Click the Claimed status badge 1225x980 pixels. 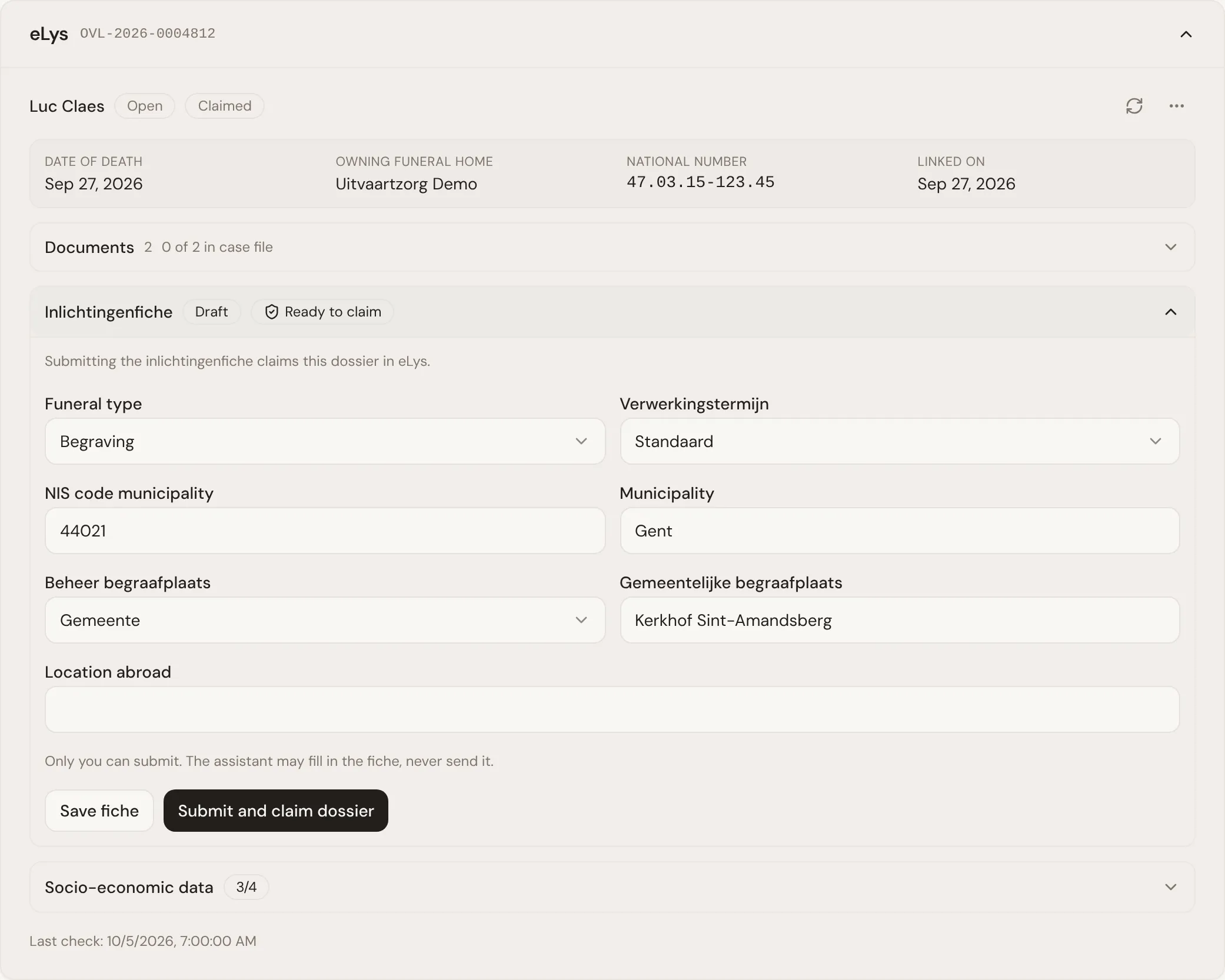tap(225, 106)
